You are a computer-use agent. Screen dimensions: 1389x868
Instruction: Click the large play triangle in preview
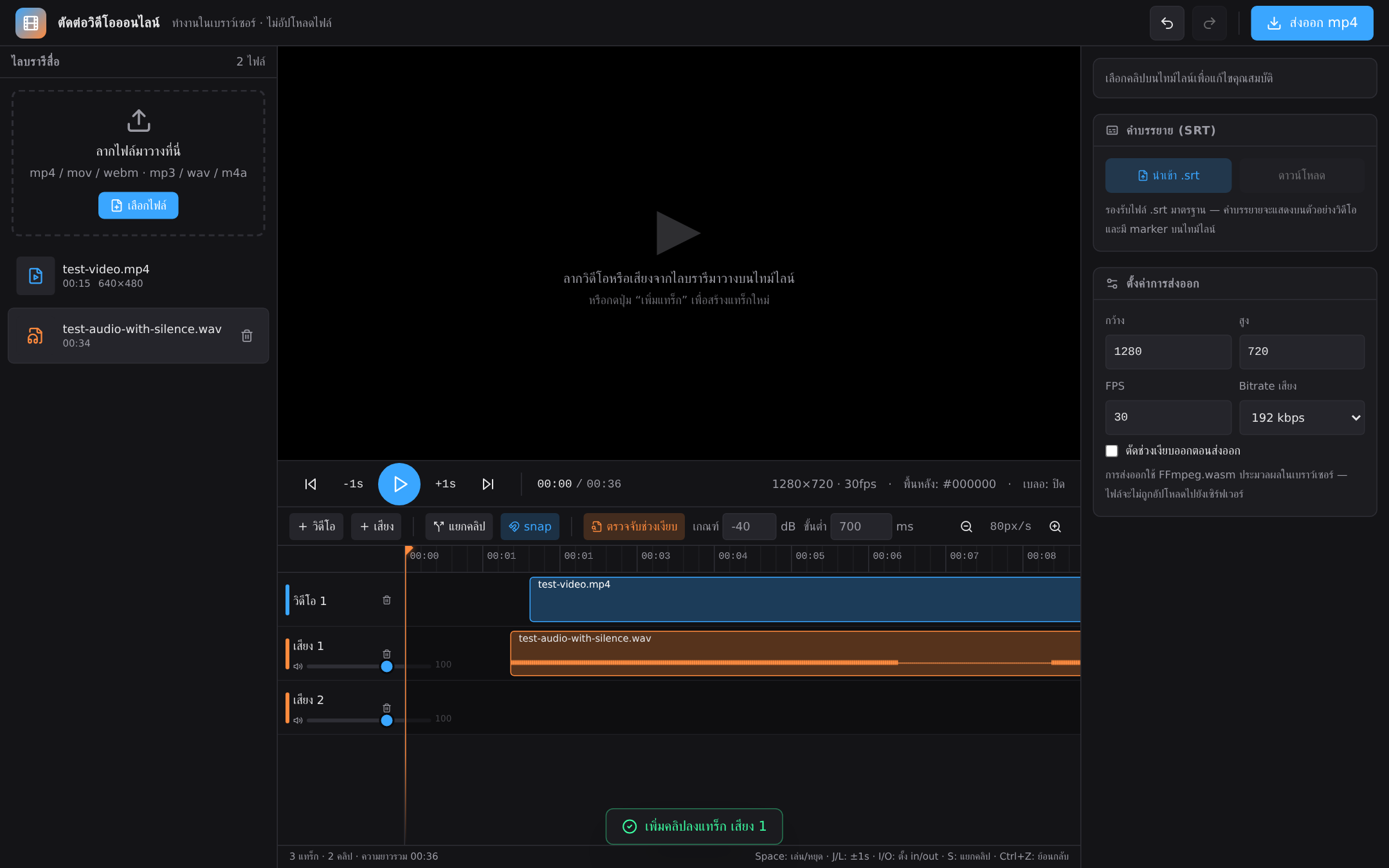[678, 233]
